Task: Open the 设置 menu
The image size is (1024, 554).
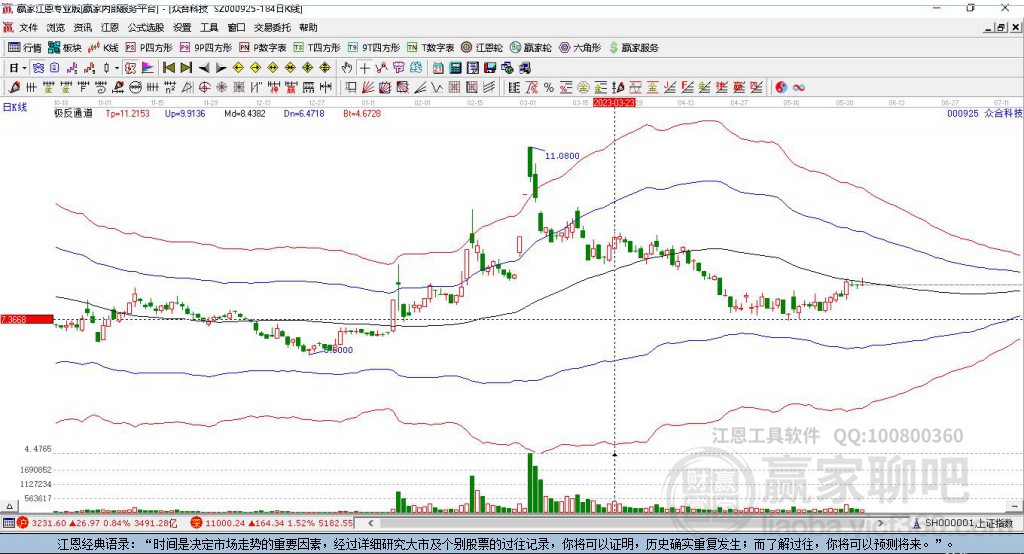Action: click(x=182, y=27)
